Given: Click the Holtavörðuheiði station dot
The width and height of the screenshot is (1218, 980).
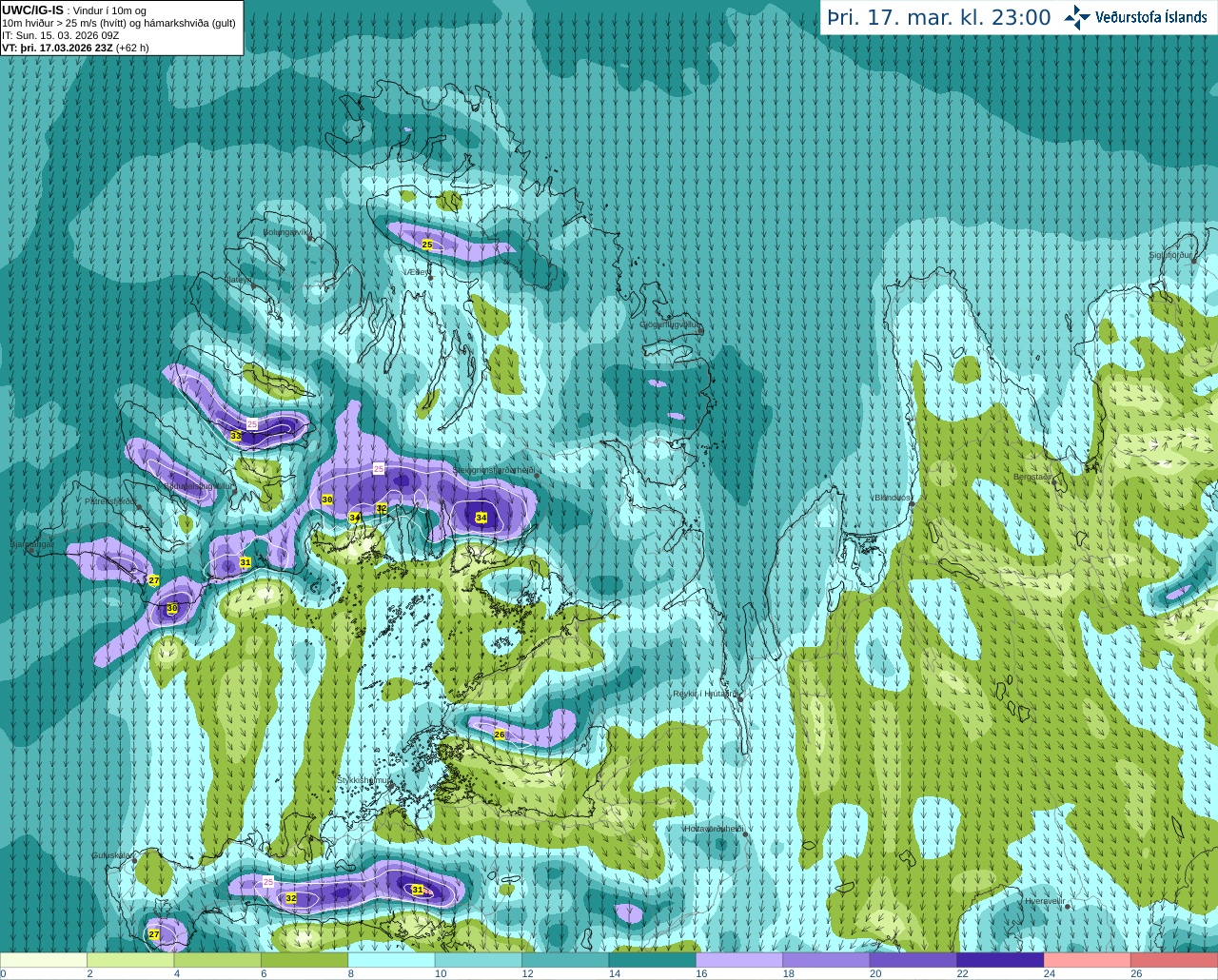Looking at the screenshot, I should (x=745, y=833).
